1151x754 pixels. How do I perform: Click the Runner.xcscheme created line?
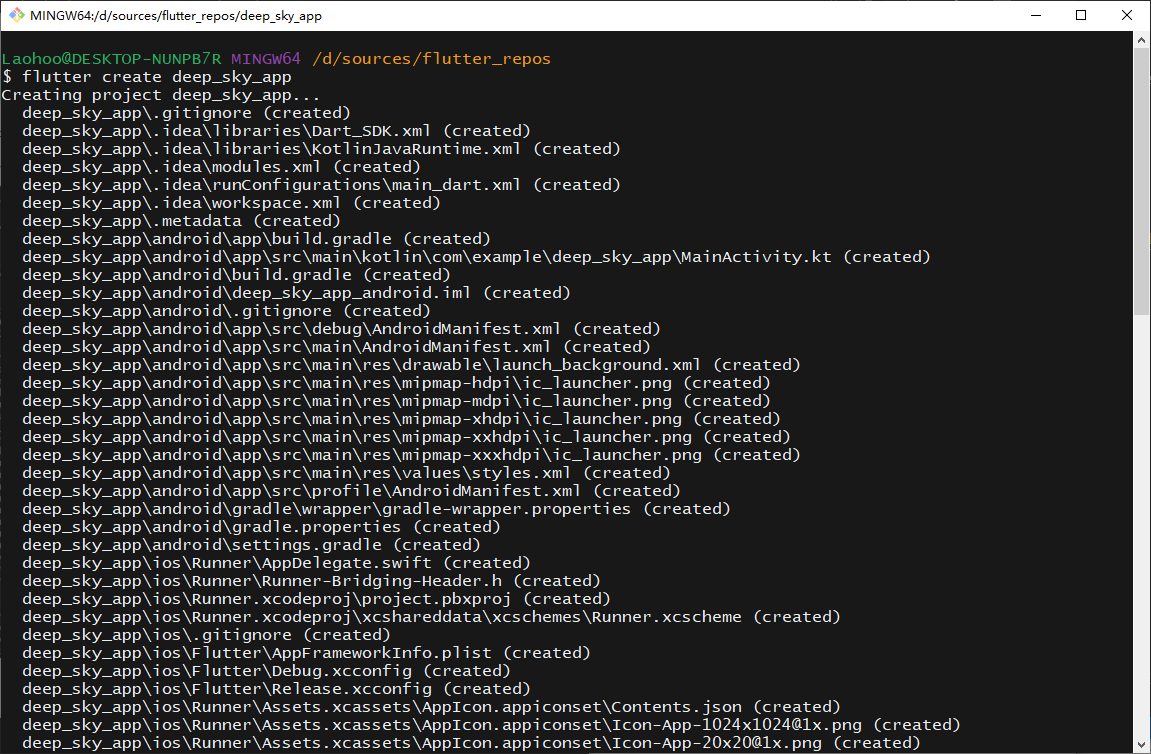coord(432,617)
